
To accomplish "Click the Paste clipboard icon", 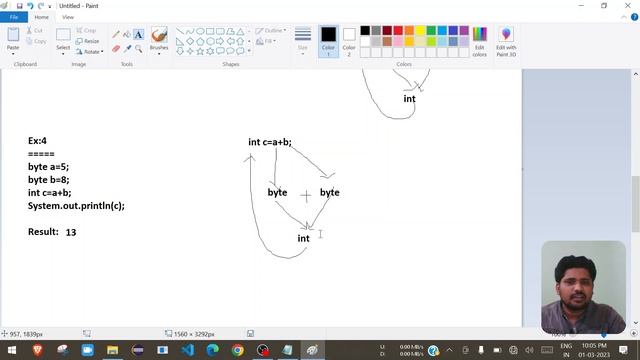I will 13,35.
